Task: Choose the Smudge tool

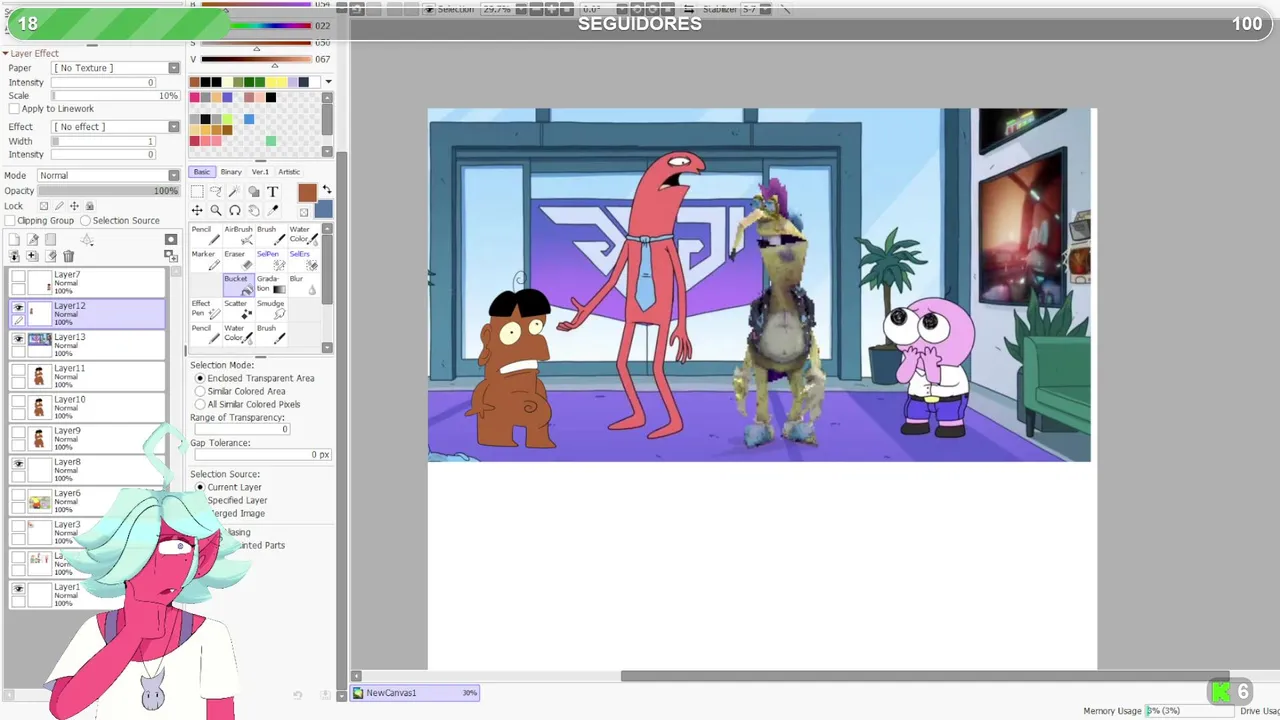Action: (x=271, y=310)
